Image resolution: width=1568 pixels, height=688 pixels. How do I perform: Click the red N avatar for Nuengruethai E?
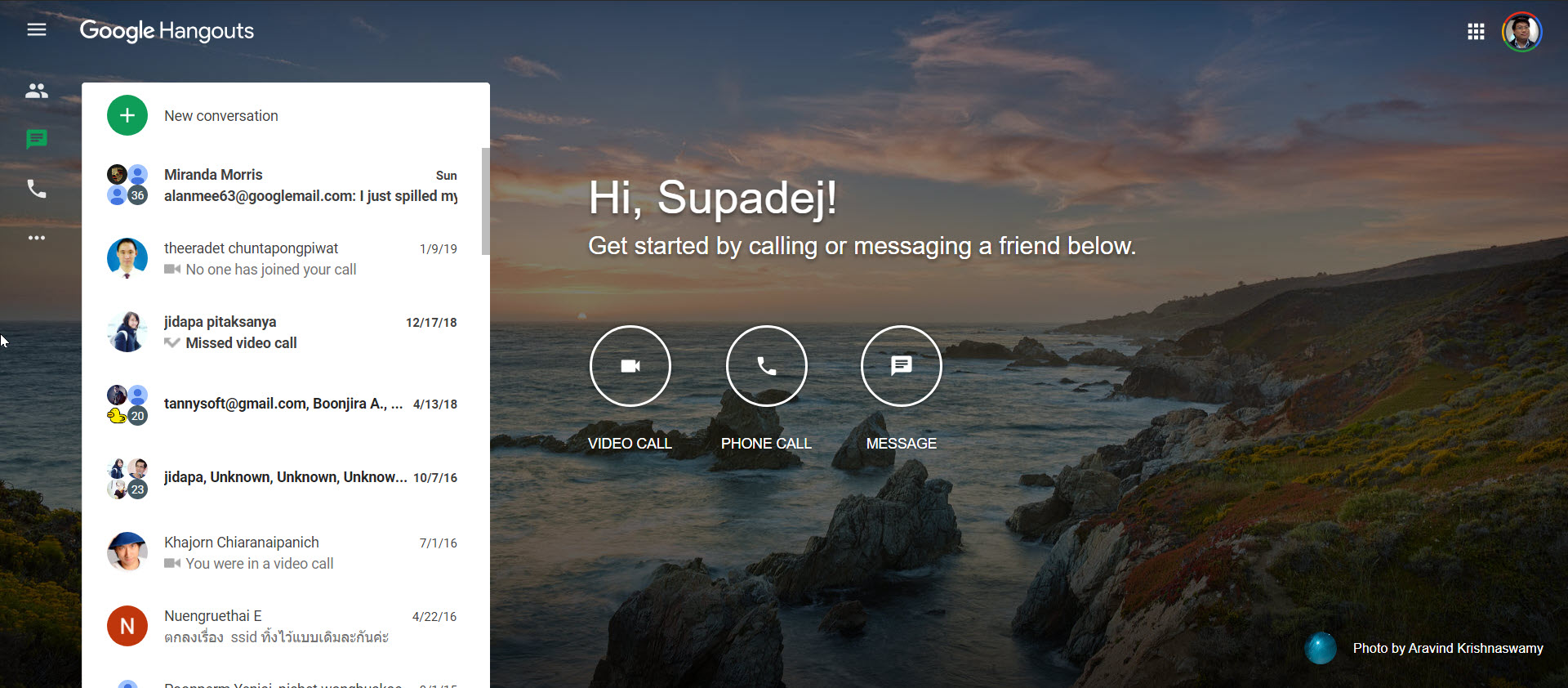click(127, 626)
